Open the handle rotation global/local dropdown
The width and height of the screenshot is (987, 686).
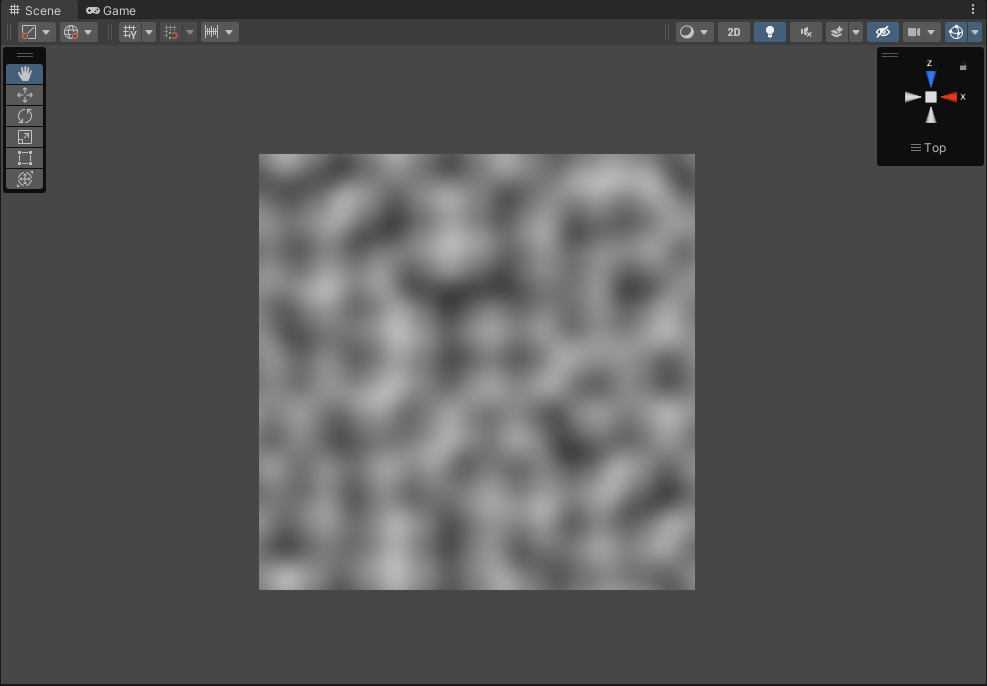79,32
